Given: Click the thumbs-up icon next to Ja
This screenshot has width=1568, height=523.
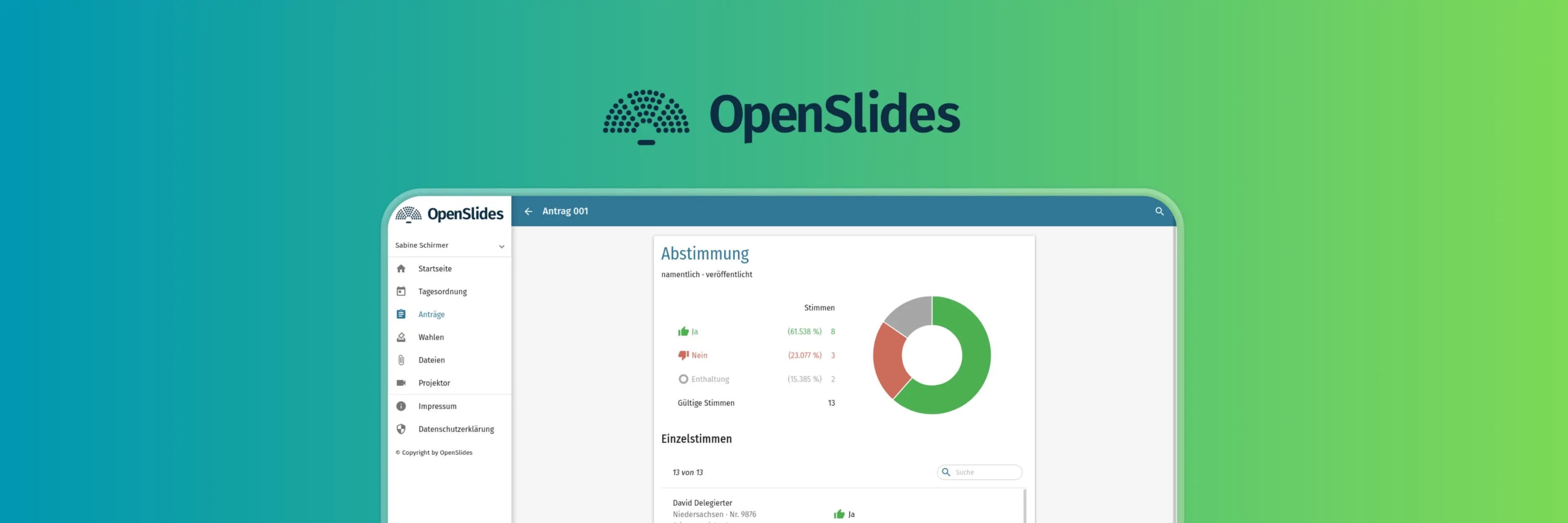Looking at the screenshot, I should [x=683, y=331].
